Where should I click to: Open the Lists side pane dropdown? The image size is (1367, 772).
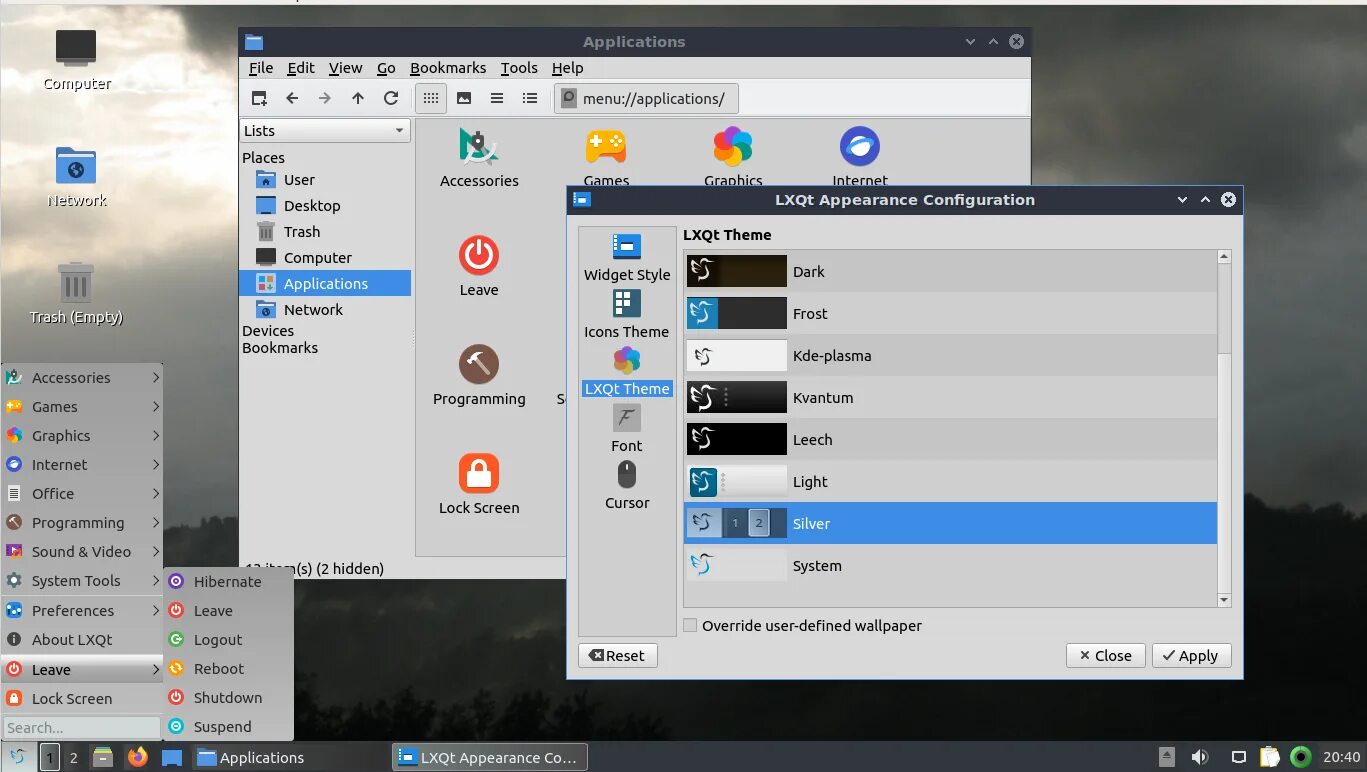pyautogui.click(x=325, y=130)
